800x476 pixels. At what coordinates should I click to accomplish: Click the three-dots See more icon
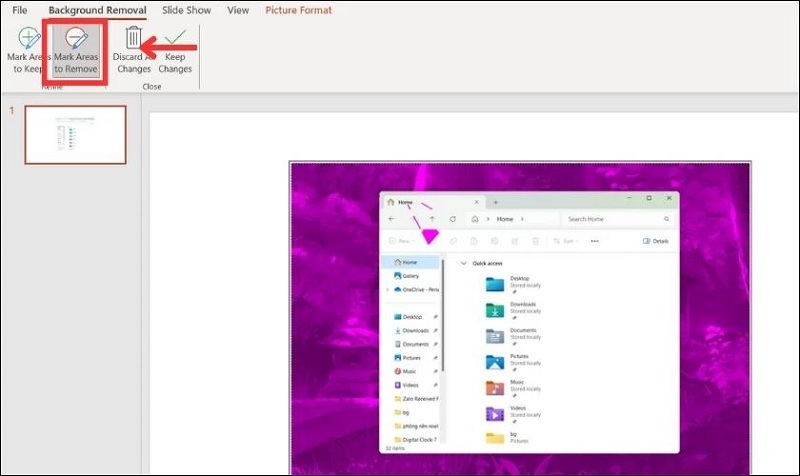click(x=594, y=241)
